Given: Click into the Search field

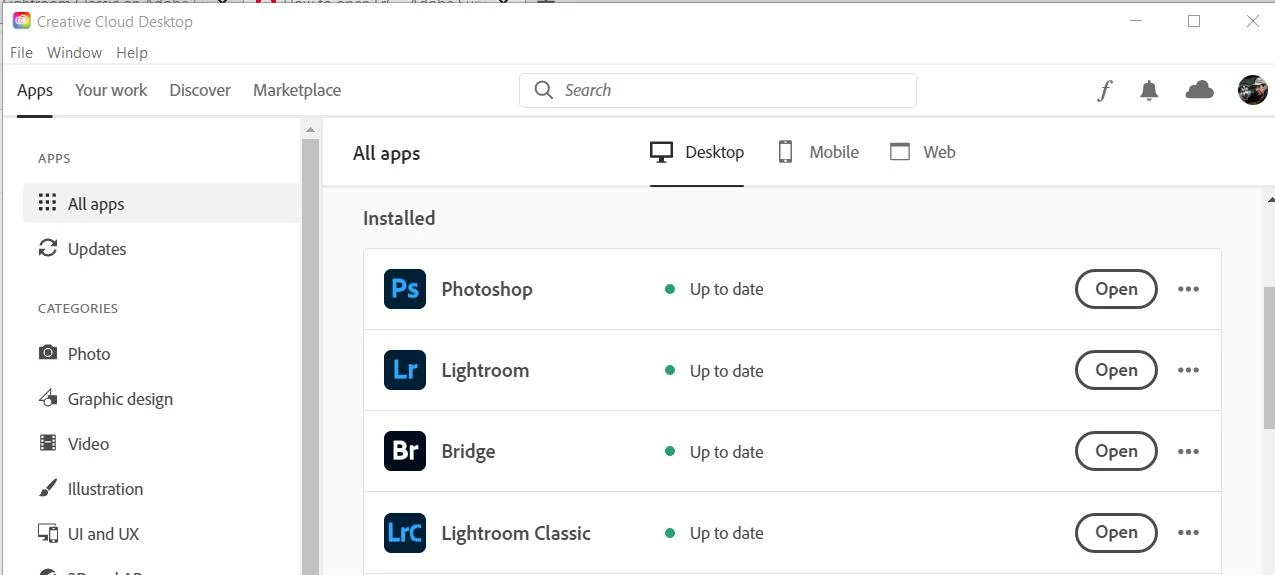Looking at the screenshot, I should [718, 90].
